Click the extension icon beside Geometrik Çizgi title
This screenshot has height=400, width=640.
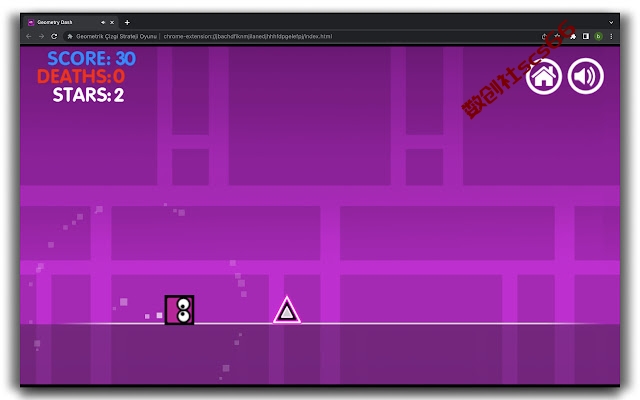[x=70, y=36]
